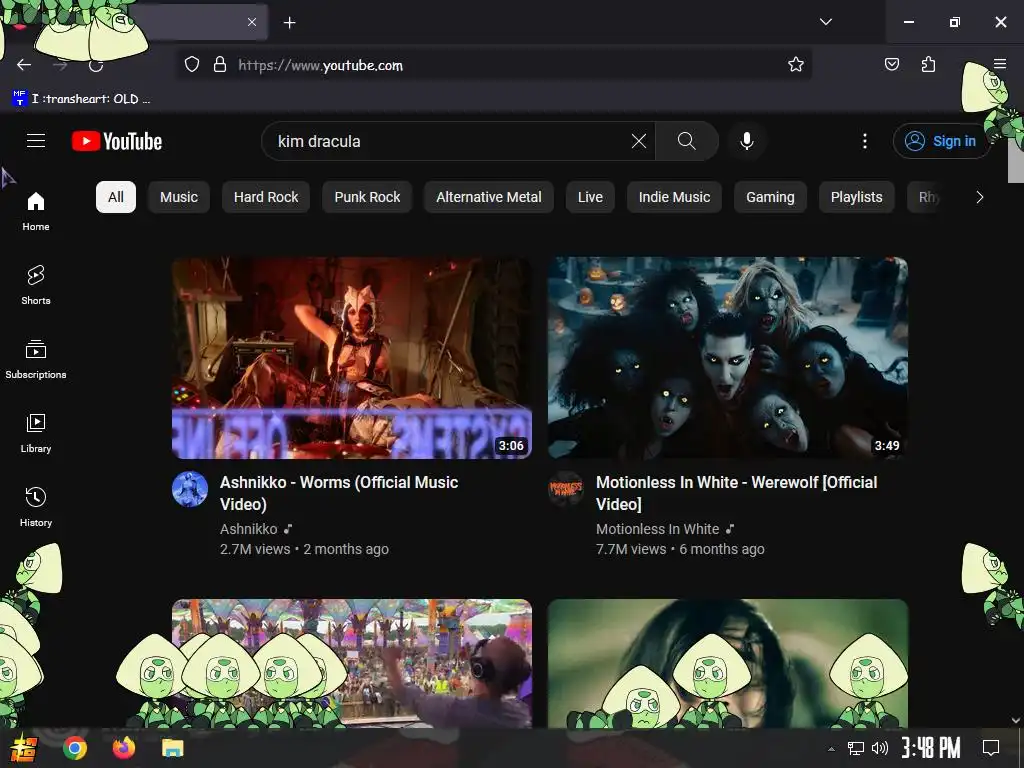Open YouTube settings three-dot menu
Image resolution: width=1024 pixels, height=768 pixels.
click(x=865, y=141)
